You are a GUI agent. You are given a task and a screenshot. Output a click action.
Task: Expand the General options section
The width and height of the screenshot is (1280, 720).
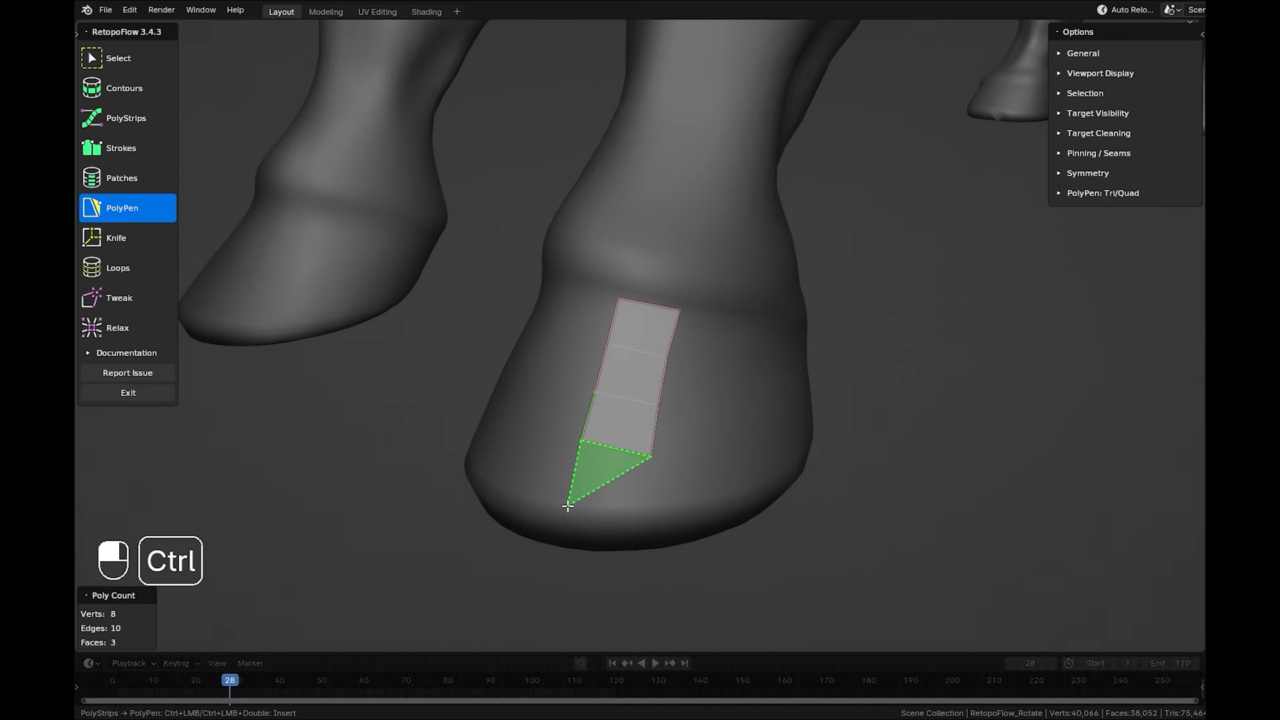1083,53
